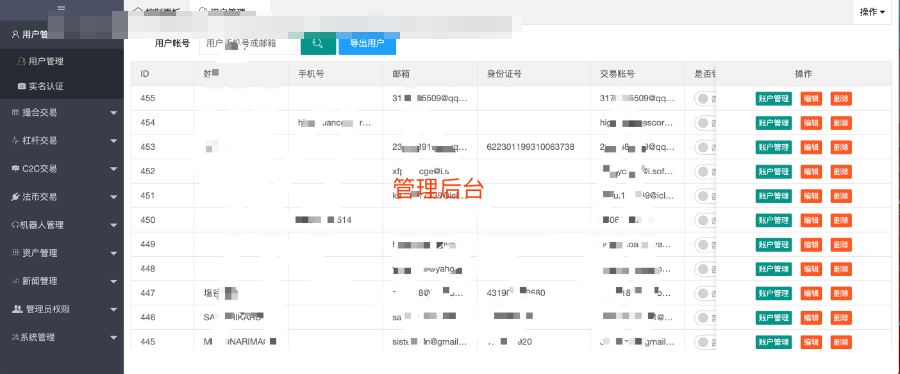Click 编辑 for user ID 451
This screenshot has height=374, width=900.
point(811,196)
